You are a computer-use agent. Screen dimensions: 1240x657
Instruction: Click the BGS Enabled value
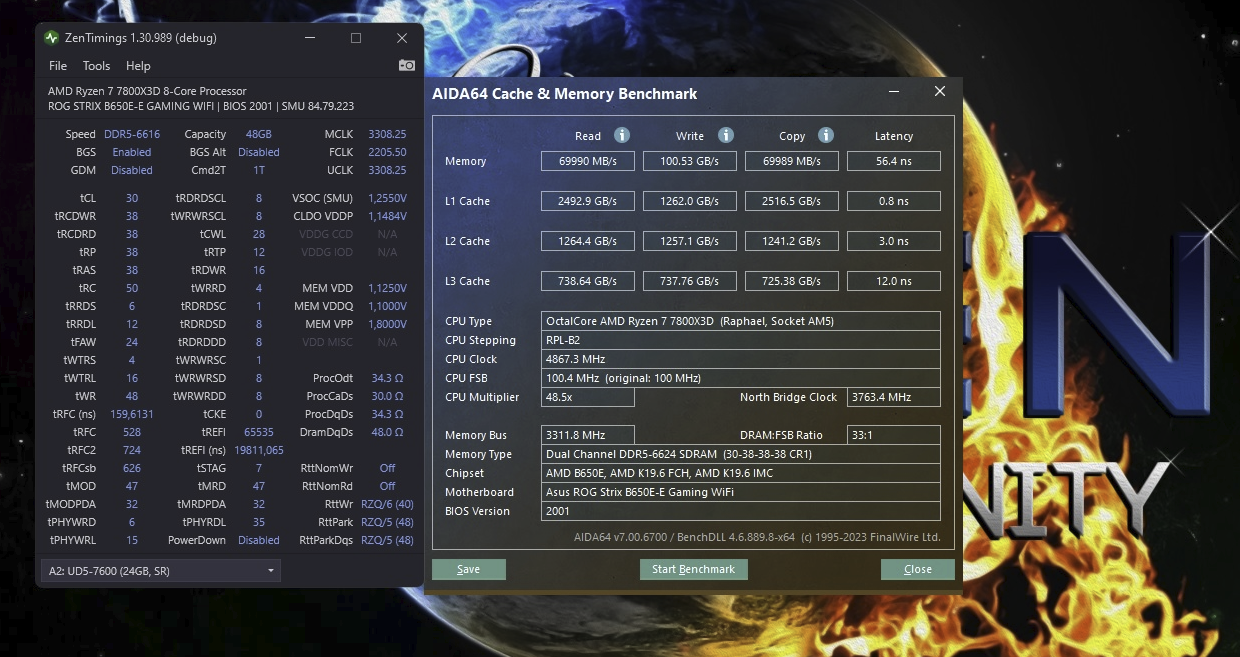(x=132, y=152)
